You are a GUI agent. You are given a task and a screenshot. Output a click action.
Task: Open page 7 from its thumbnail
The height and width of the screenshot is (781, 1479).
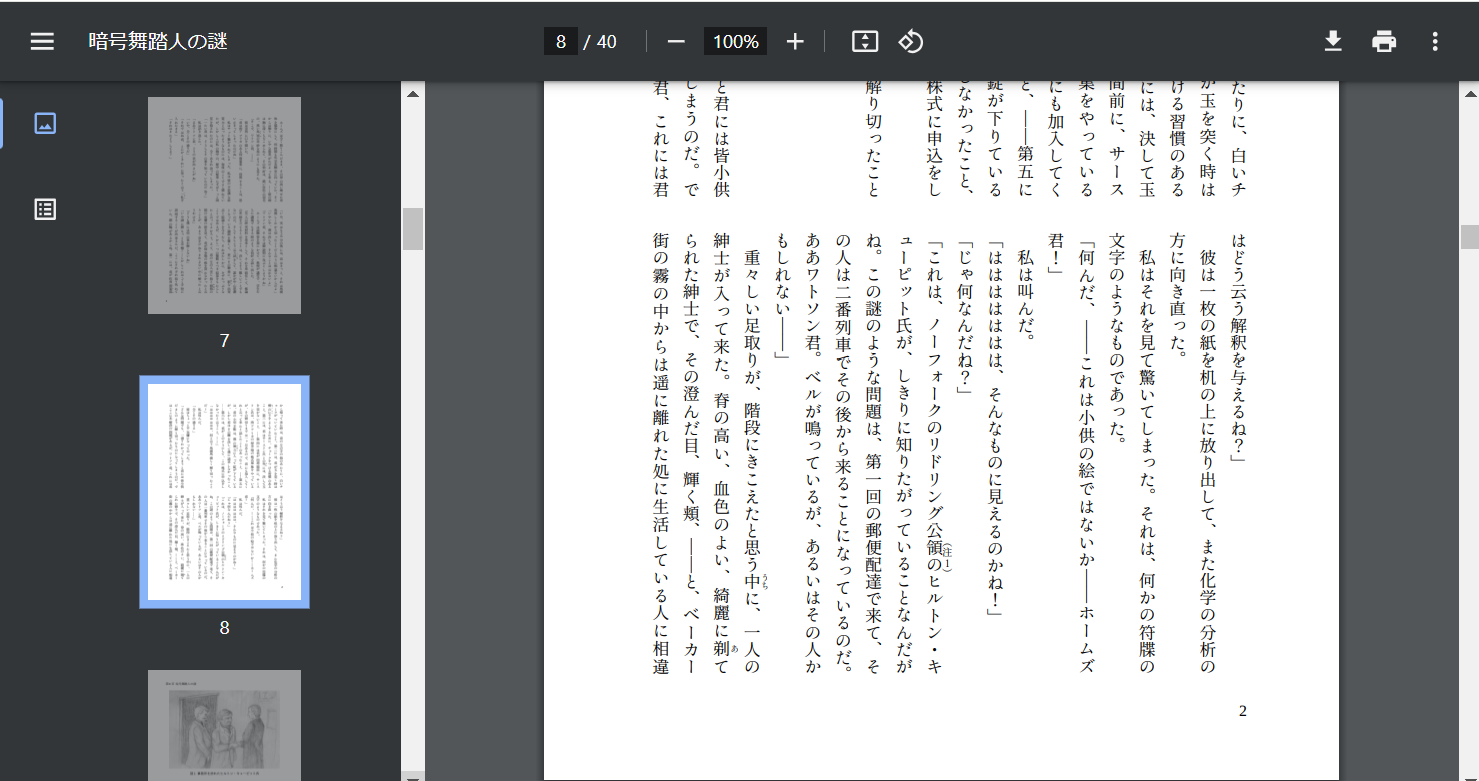tap(223, 204)
